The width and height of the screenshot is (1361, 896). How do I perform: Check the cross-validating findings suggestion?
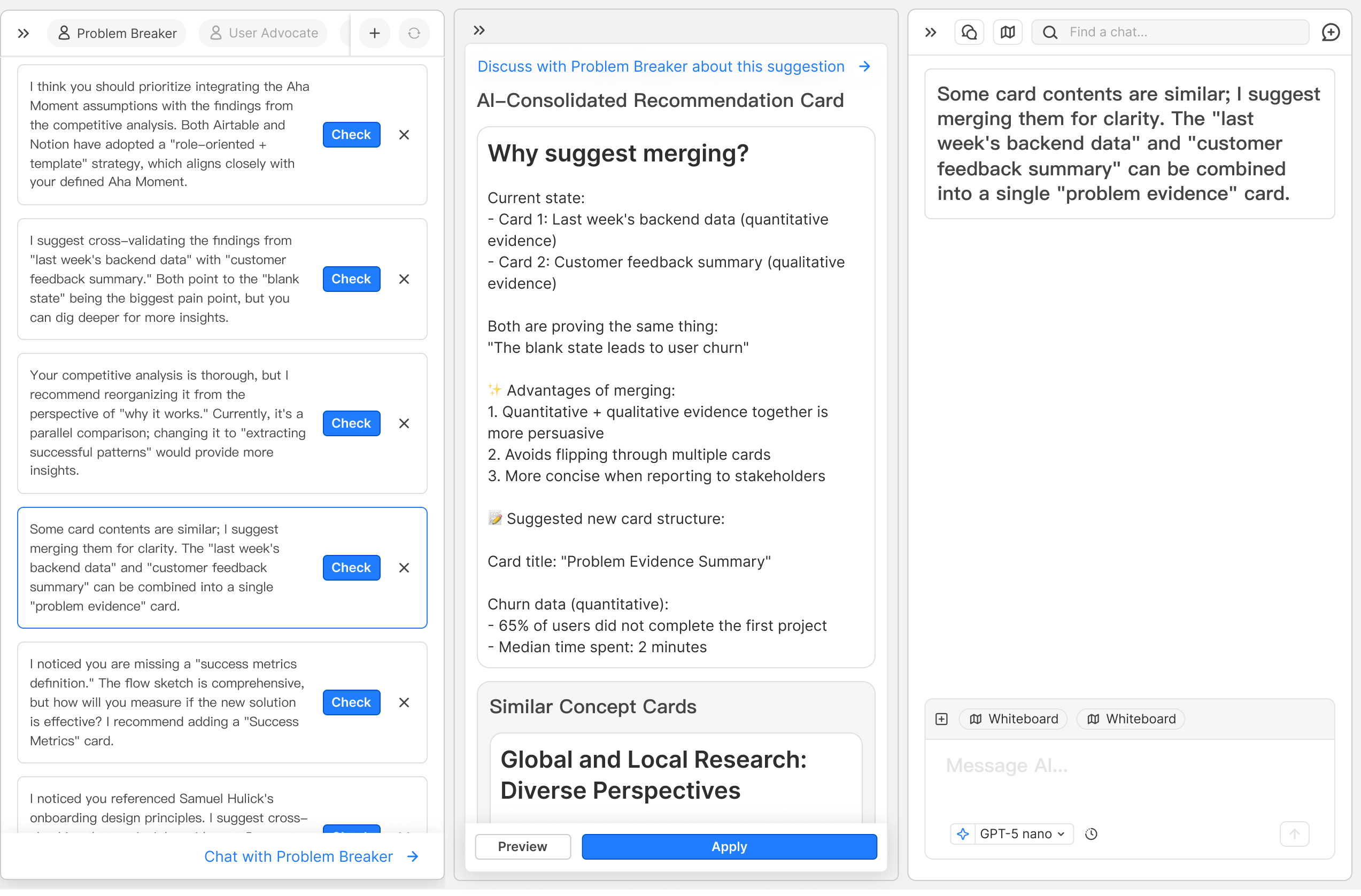351,279
